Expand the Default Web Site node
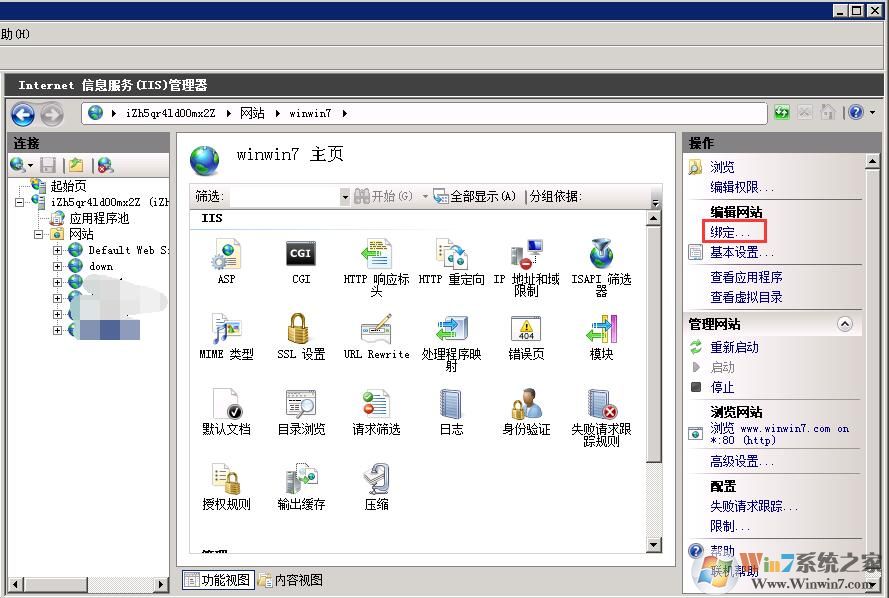Screen dimensions: 889x598 click(x=57, y=250)
